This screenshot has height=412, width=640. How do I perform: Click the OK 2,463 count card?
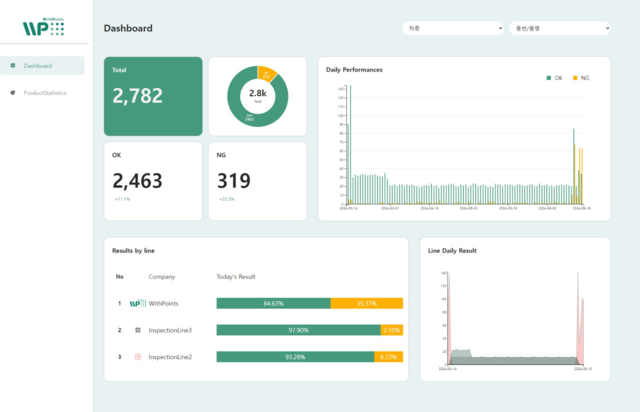153,180
